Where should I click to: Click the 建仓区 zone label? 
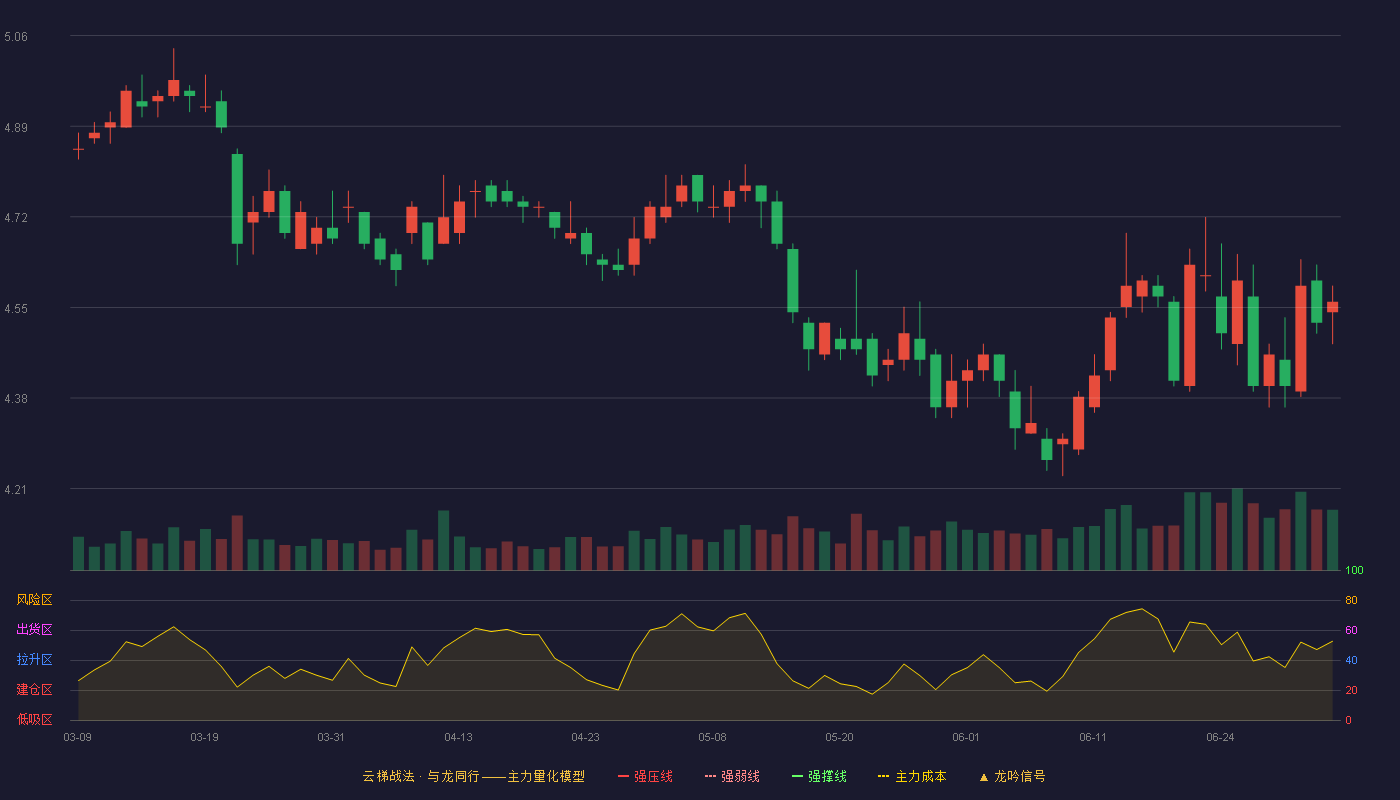(x=34, y=690)
